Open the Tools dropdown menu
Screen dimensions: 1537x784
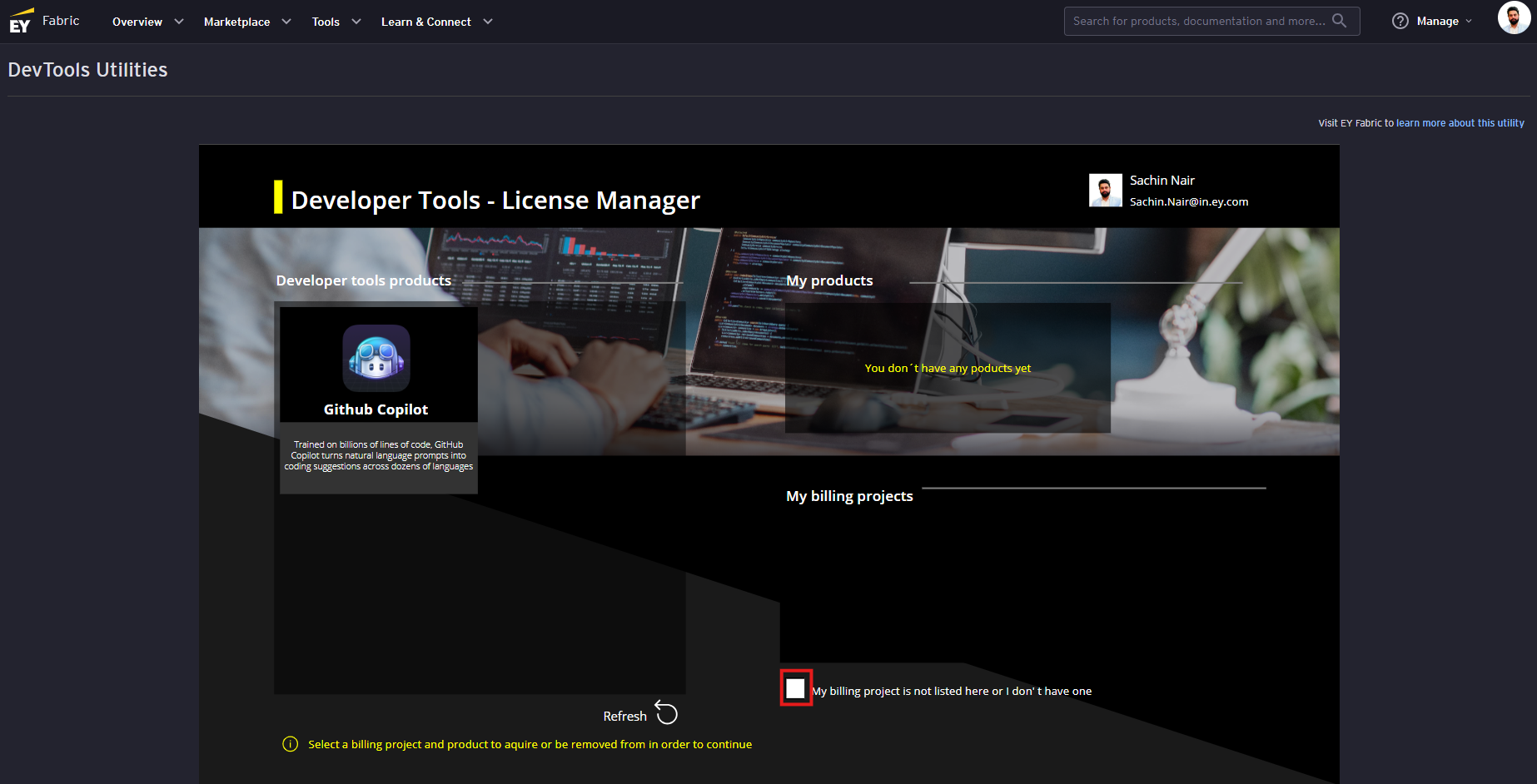coord(336,22)
